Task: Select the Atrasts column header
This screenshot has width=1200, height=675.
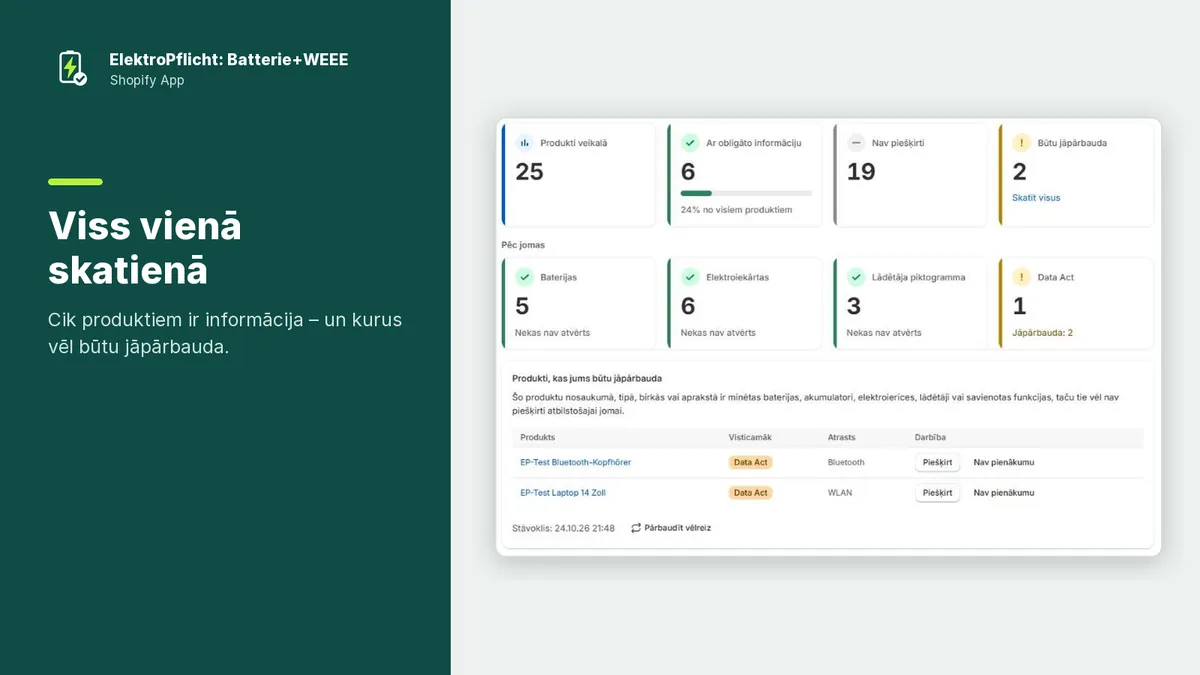Action: [842, 437]
